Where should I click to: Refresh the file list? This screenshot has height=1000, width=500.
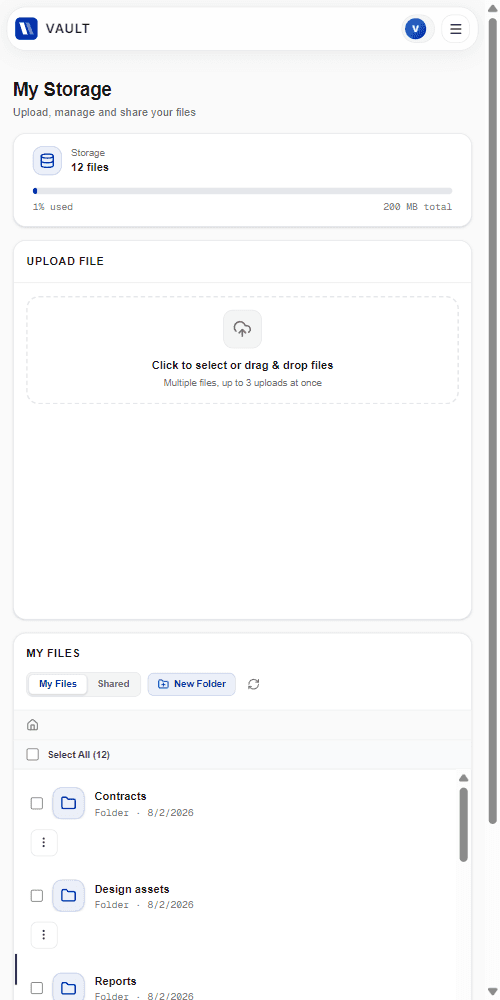(254, 684)
